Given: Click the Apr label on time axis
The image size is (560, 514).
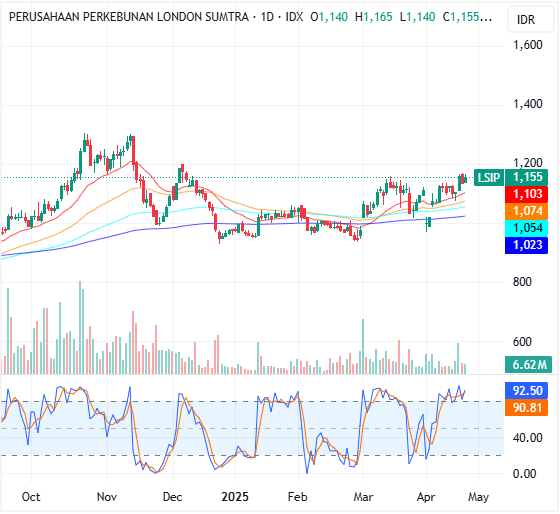Looking at the screenshot, I should coord(426,497).
